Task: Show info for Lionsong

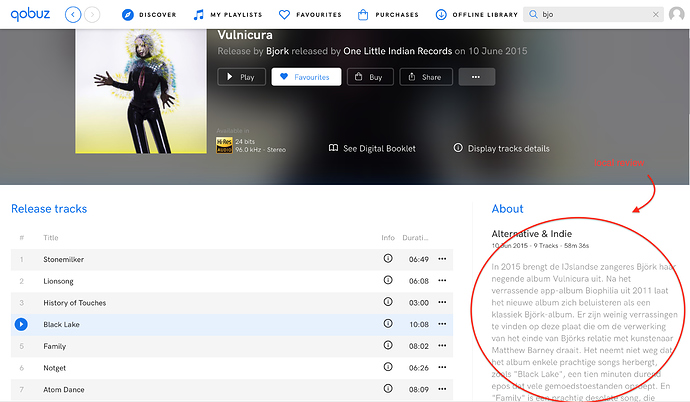Action: click(388, 280)
